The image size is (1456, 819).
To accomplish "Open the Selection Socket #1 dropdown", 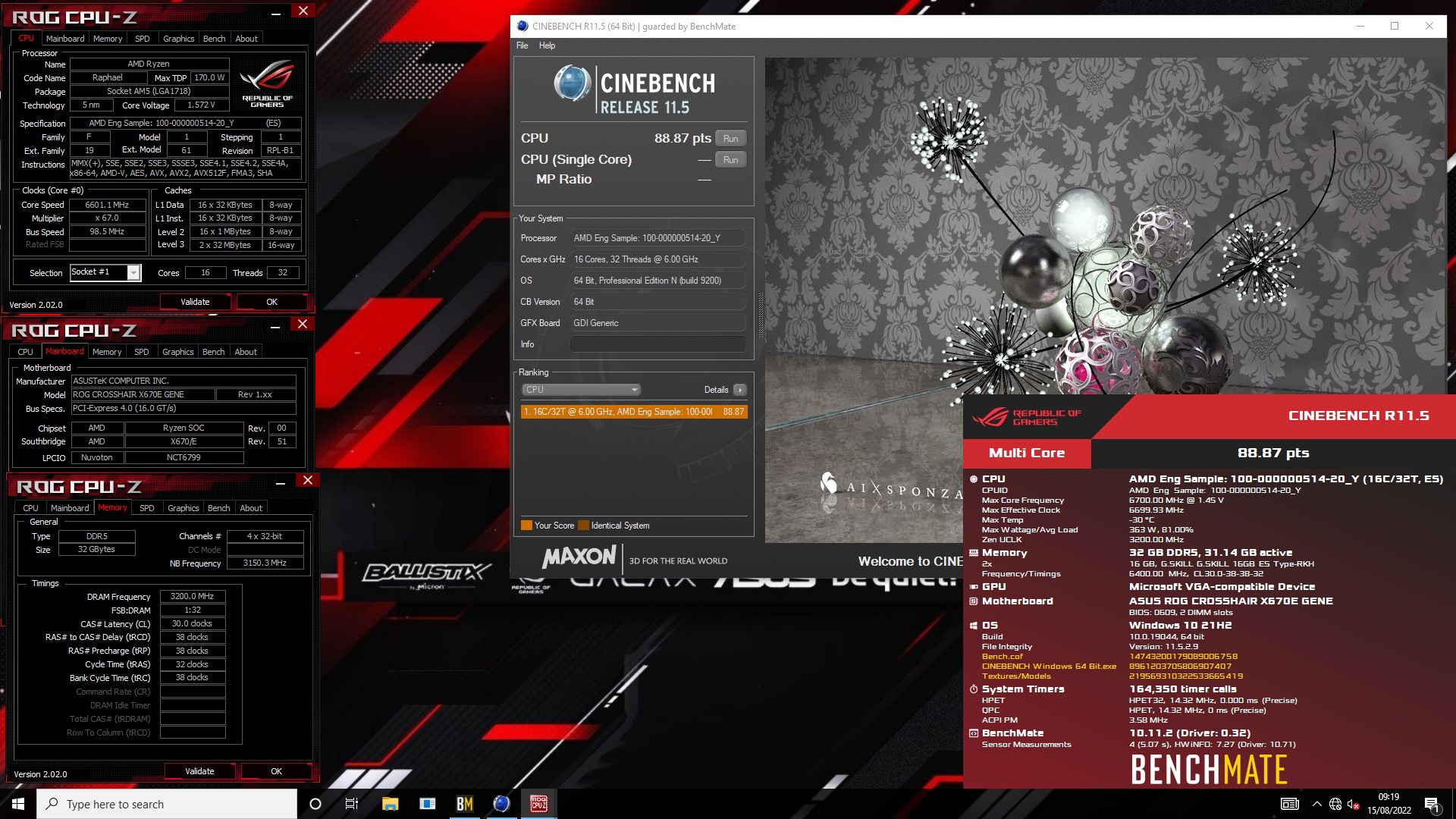I will 105,272.
